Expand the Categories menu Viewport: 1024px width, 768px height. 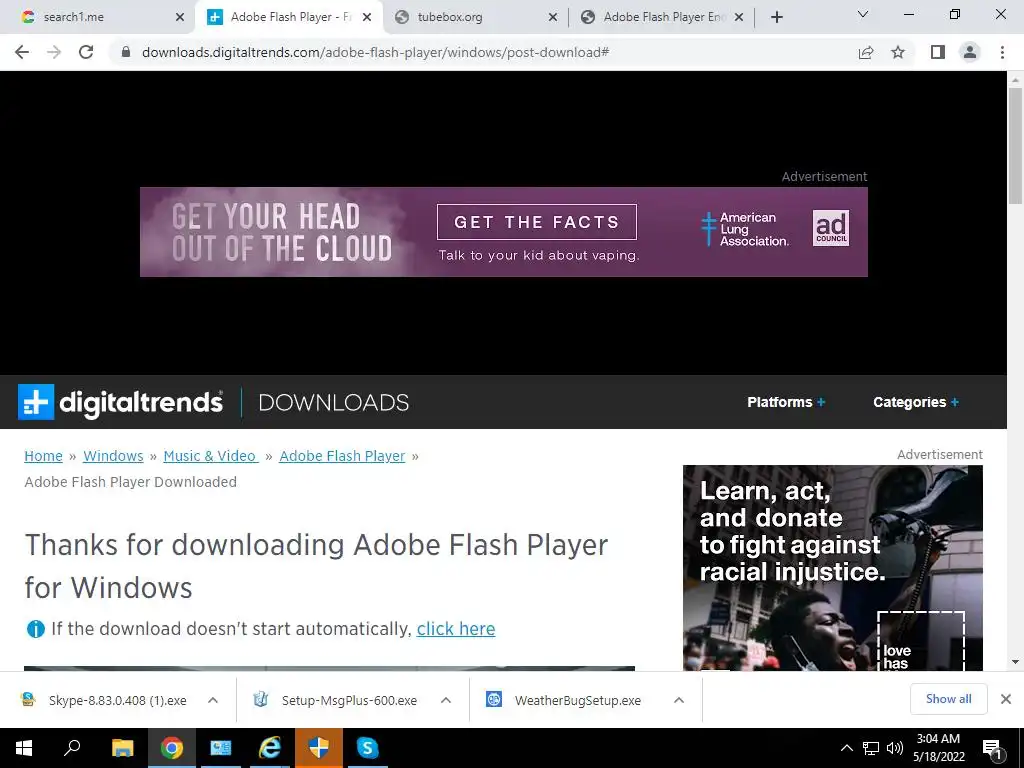tap(916, 402)
